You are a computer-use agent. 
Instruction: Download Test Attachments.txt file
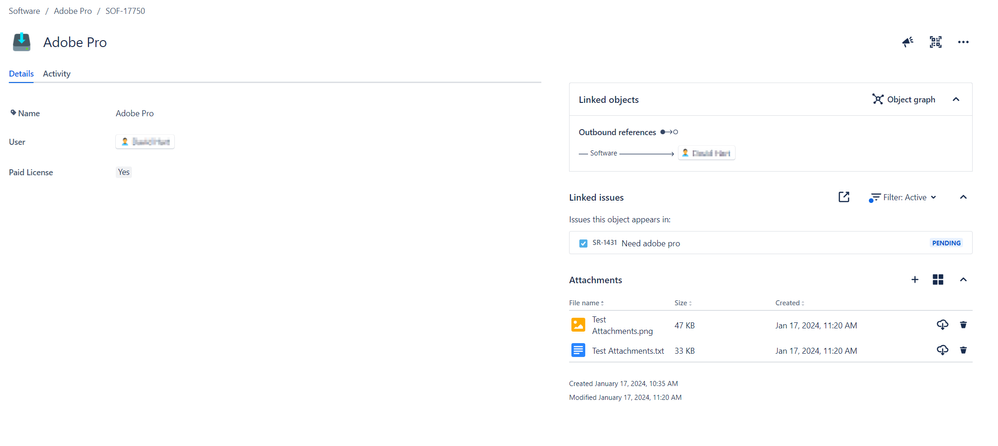coord(943,350)
